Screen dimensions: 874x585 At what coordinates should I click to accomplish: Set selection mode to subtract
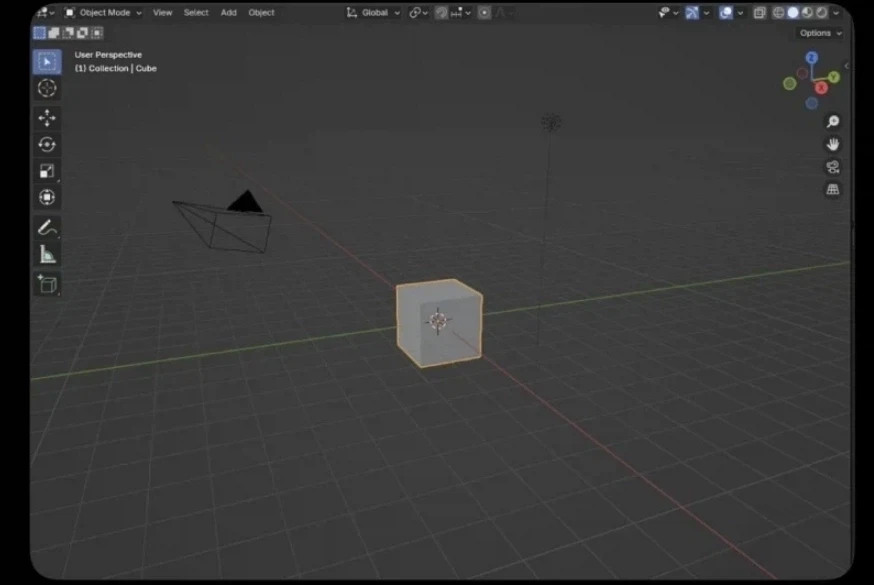coord(68,33)
